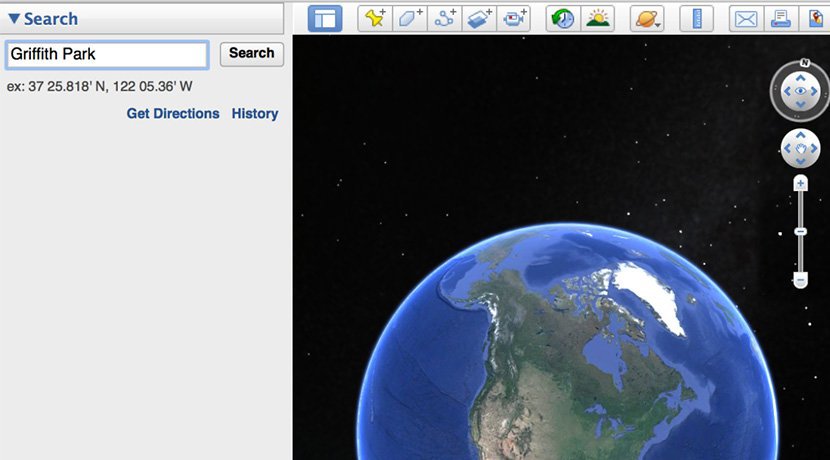Open view in Google Maps icon
Image resolution: width=830 pixels, height=460 pixels.
point(815,19)
